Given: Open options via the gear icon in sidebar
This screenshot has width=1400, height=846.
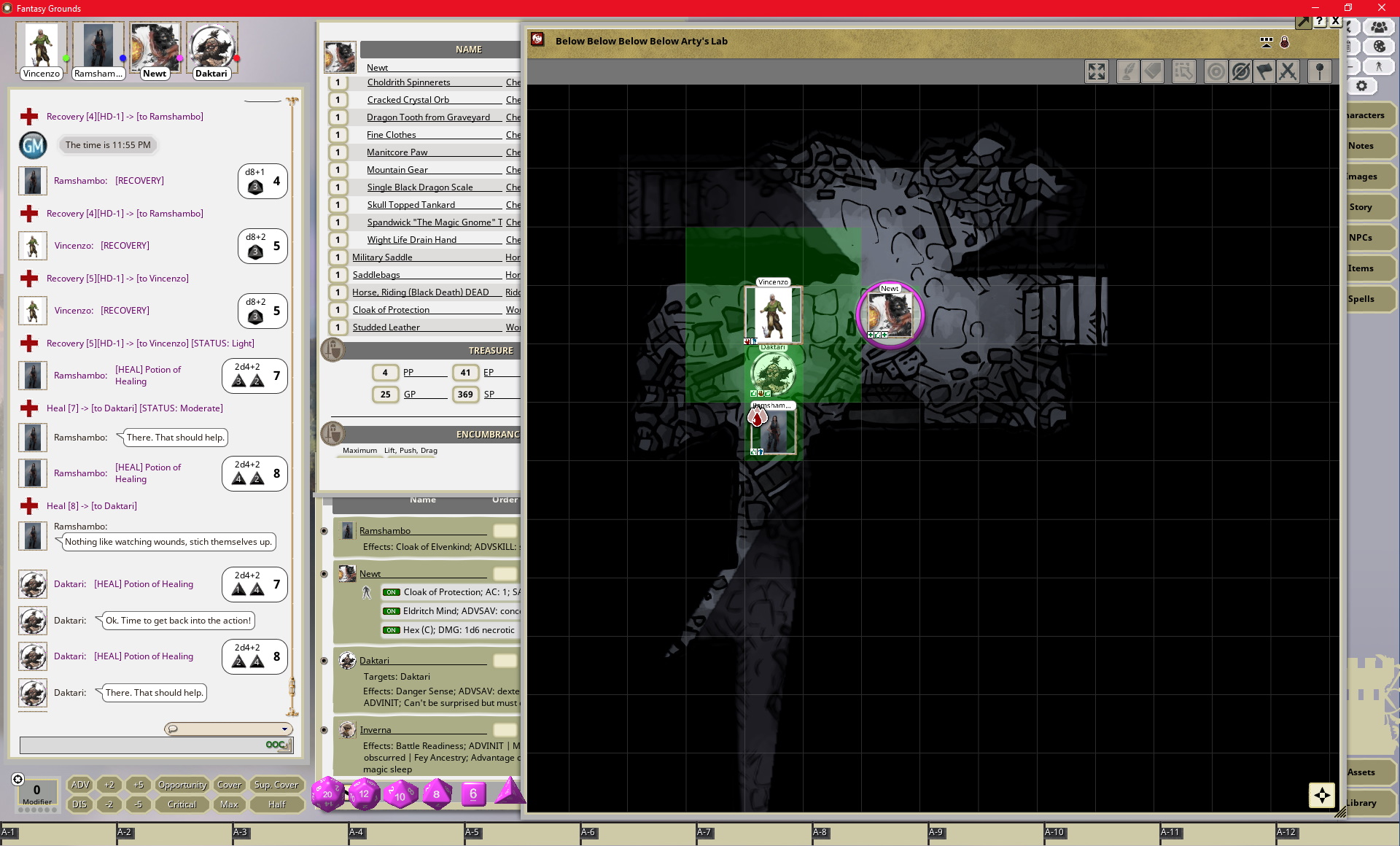Looking at the screenshot, I should pyautogui.click(x=1361, y=86).
